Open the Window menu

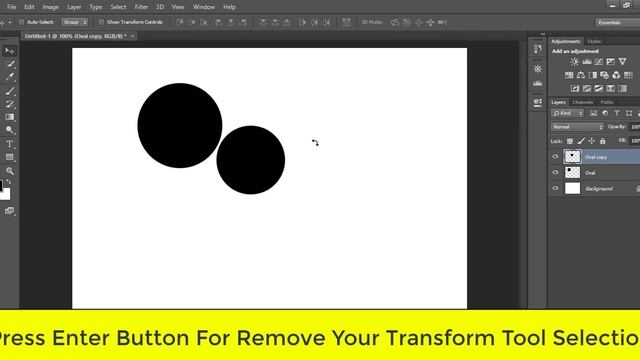click(x=204, y=7)
